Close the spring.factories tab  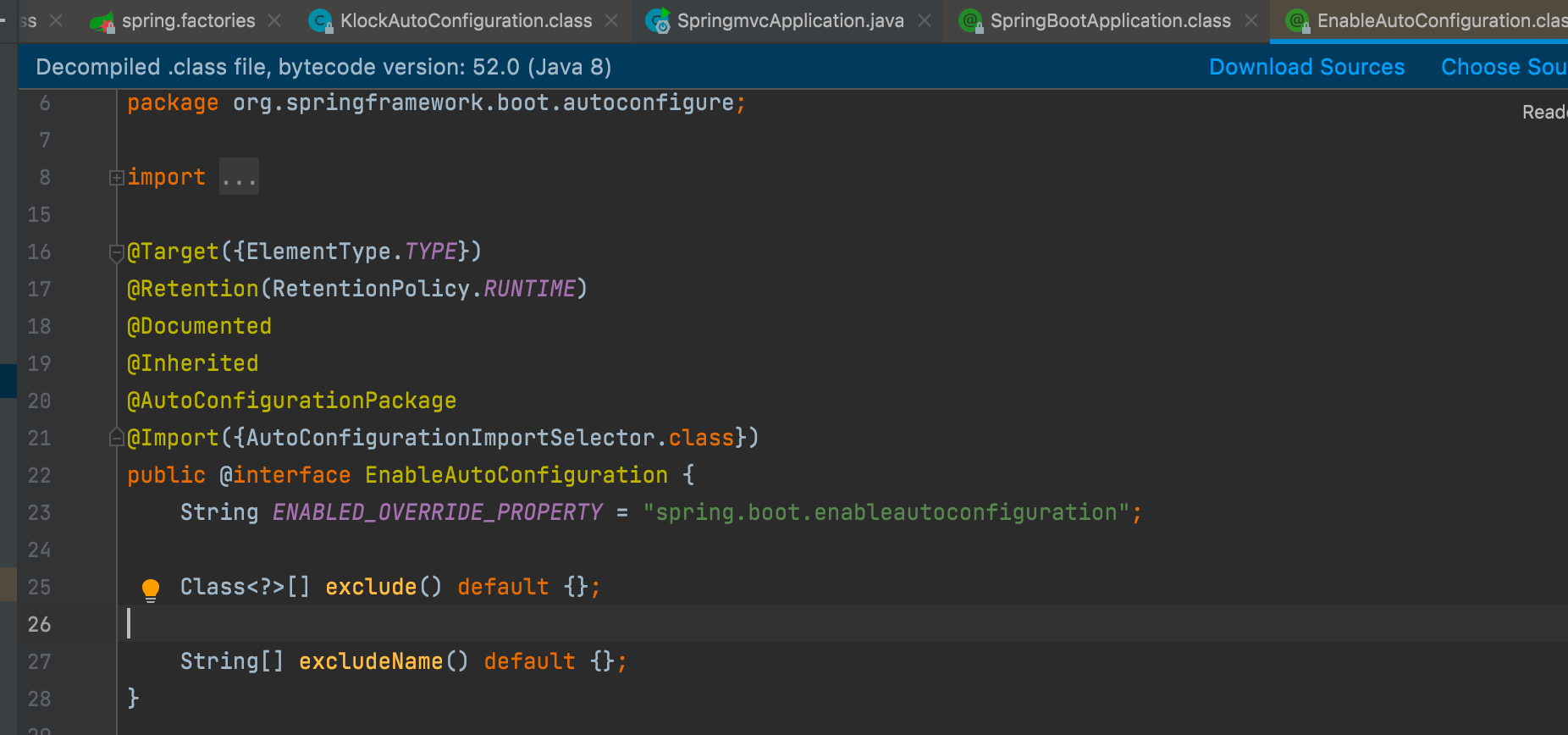[274, 20]
